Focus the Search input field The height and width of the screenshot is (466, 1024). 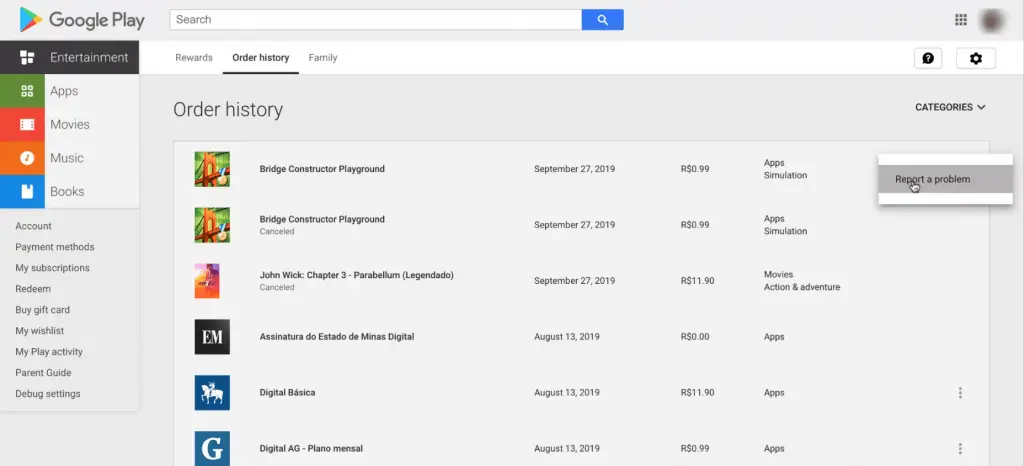pyautogui.click(x=376, y=20)
